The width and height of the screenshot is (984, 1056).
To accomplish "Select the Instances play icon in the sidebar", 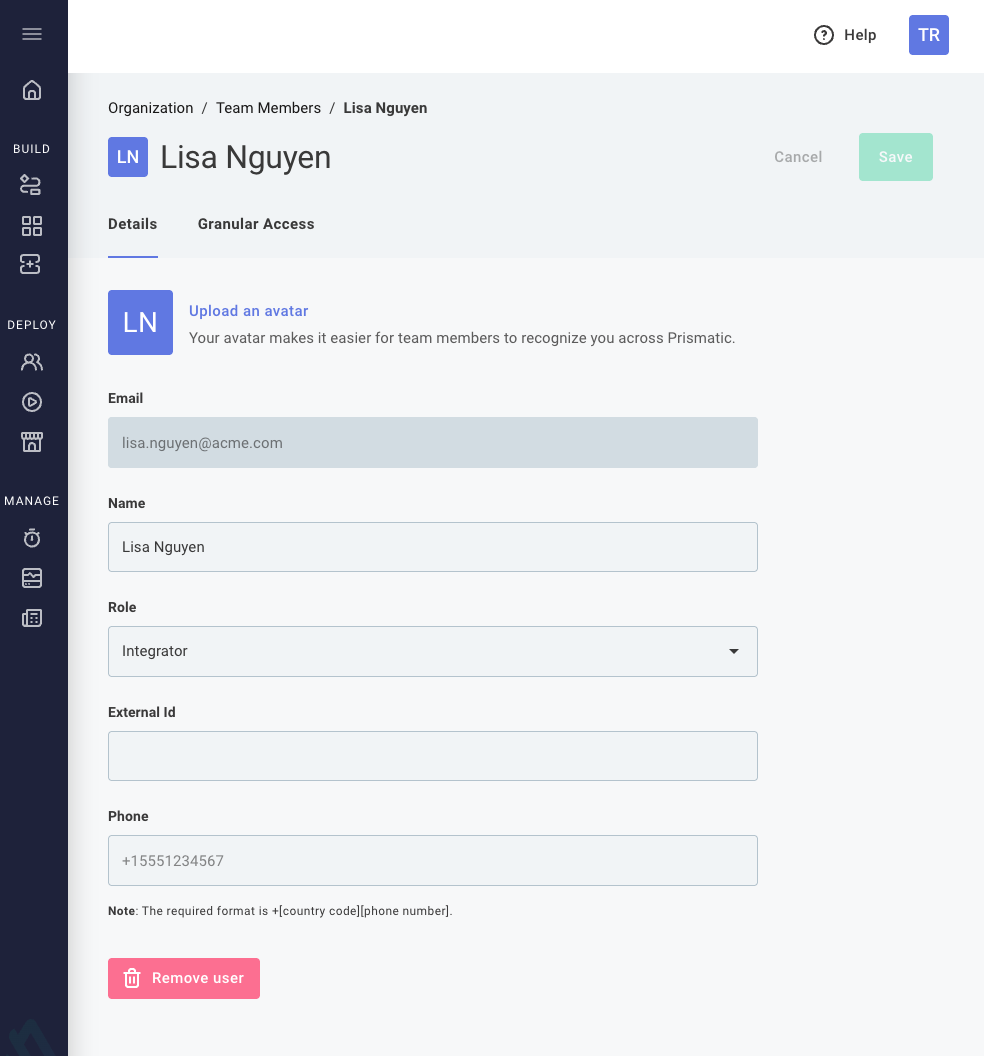I will coord(32,401).
